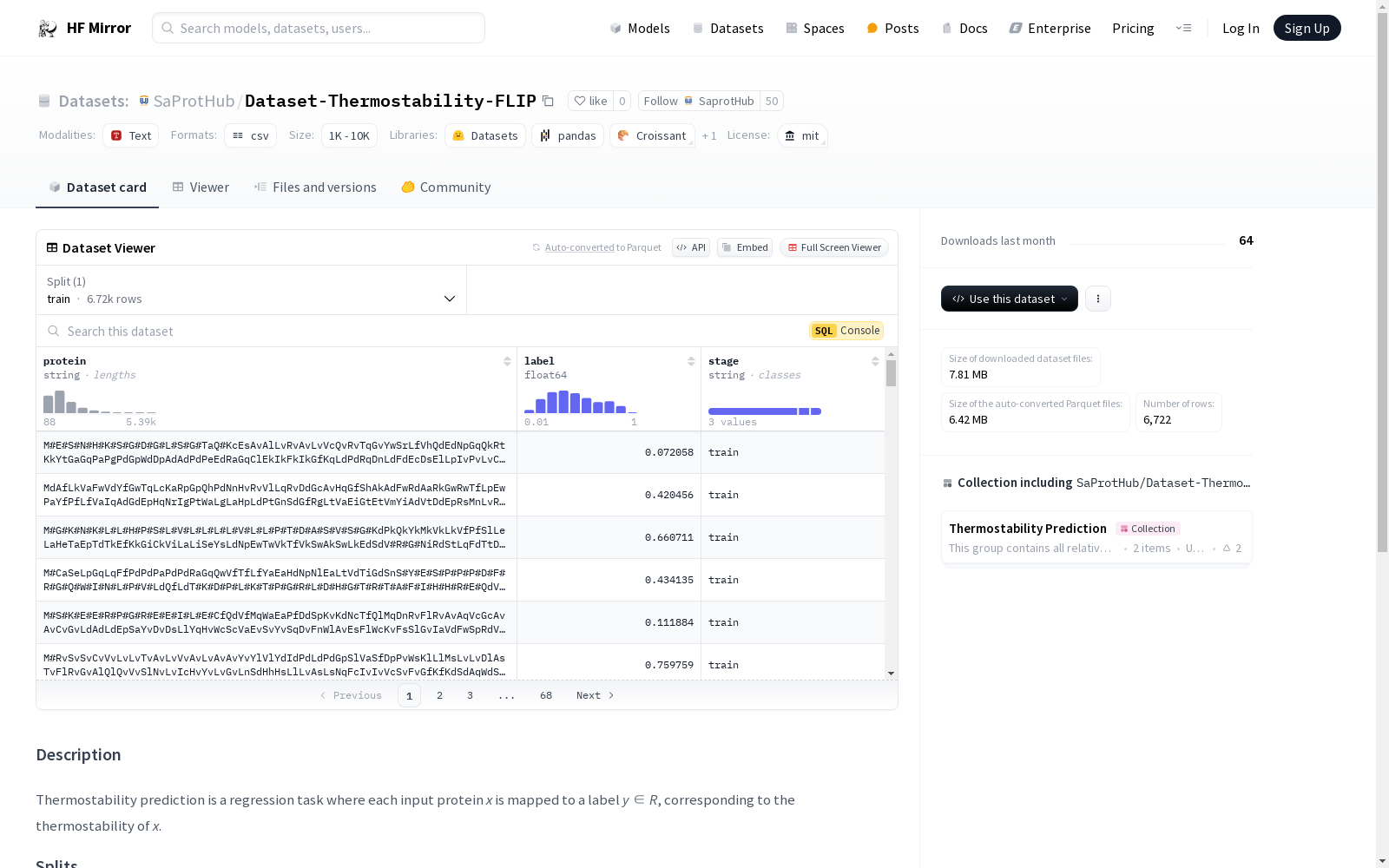Open the API button in Dataset Viewer
The height and width of the screenshot is (868, 1389).
coord(691,247)
